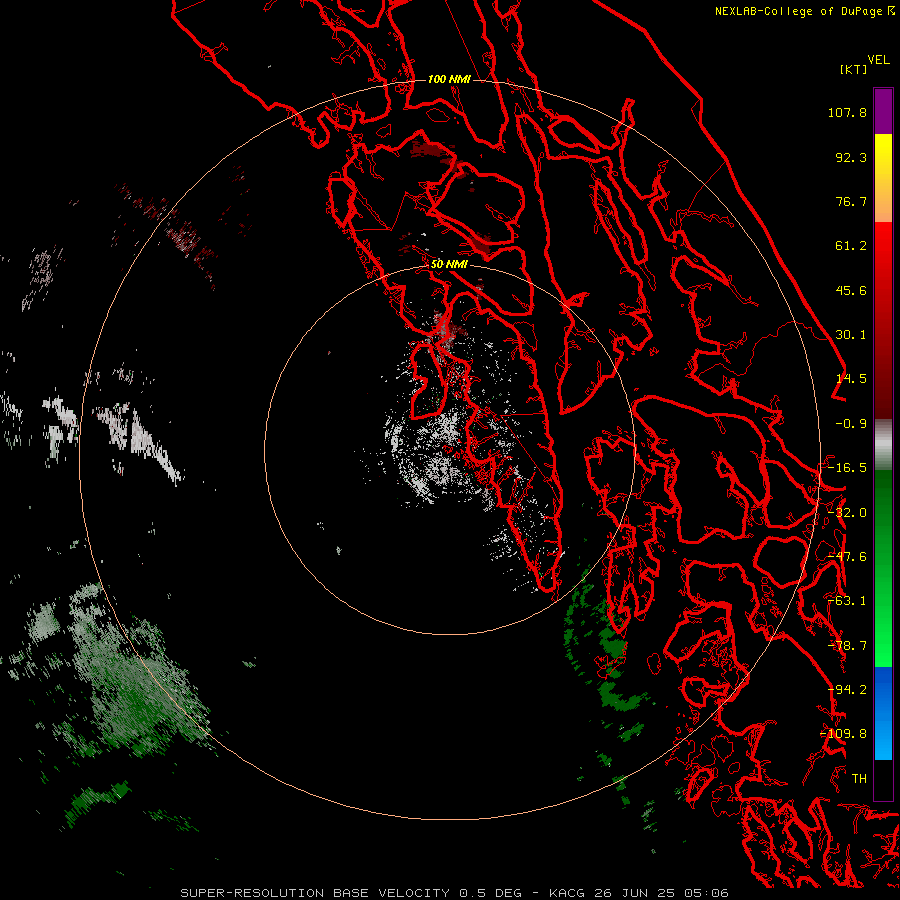This screenshot has width=900, height=900.
Task: Select the -32.0 value on velocity scale
Action: coord(847,513)
